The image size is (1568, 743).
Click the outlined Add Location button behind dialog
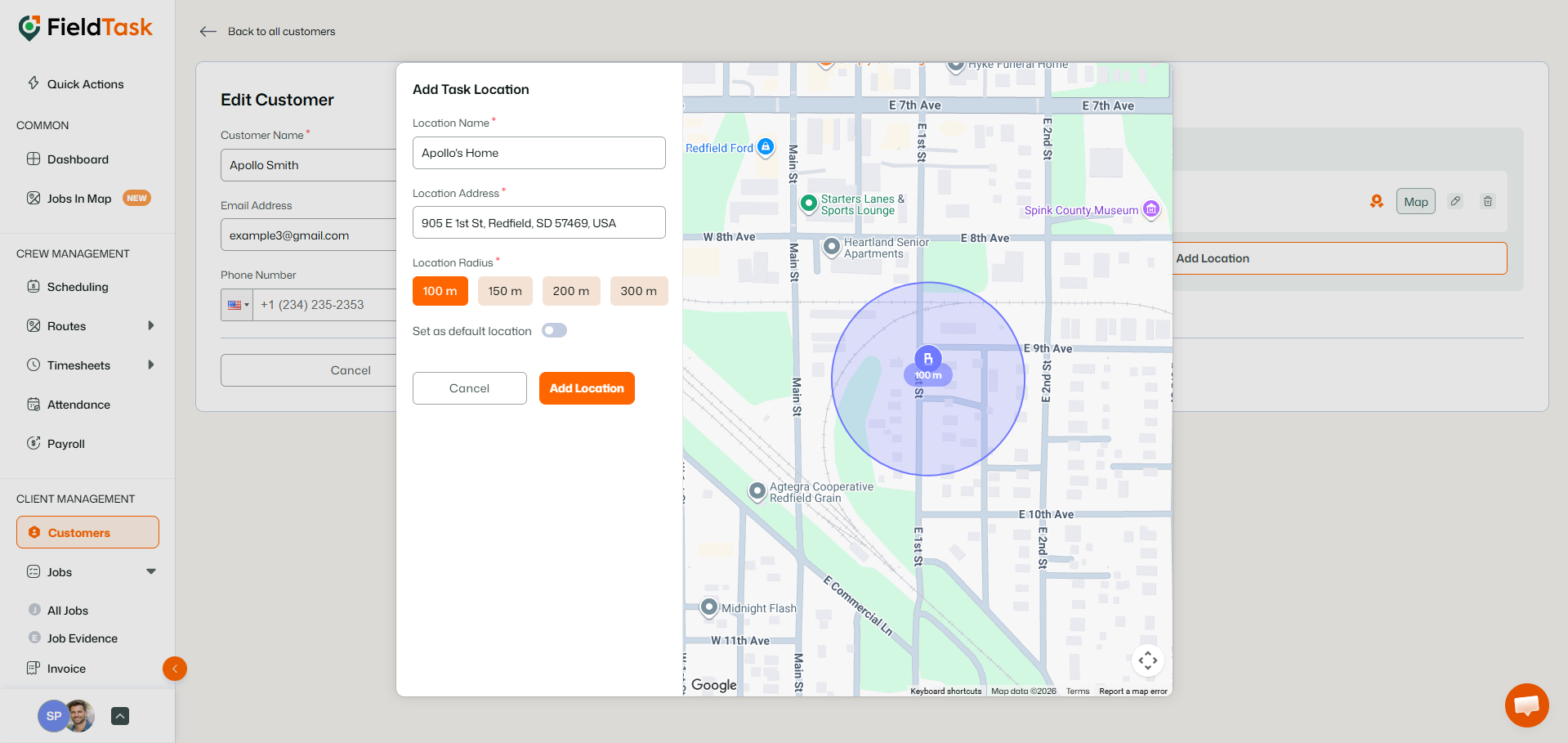(1340, 258)
